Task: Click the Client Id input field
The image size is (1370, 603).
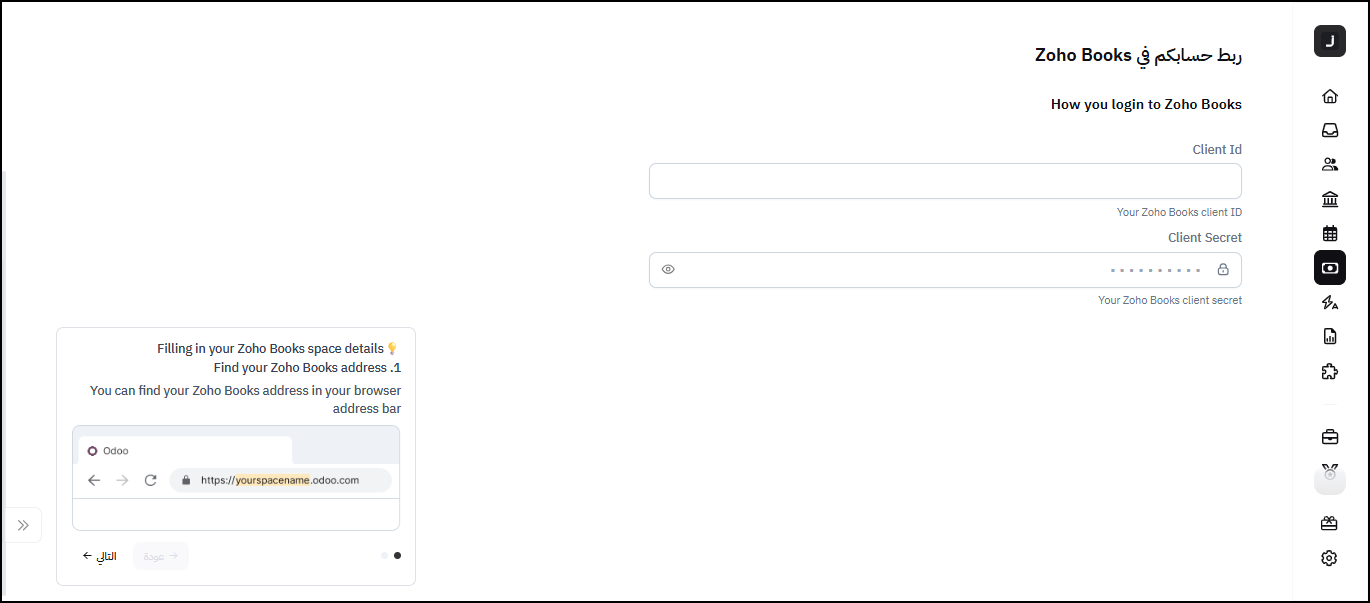Action: tap(945, 181)
